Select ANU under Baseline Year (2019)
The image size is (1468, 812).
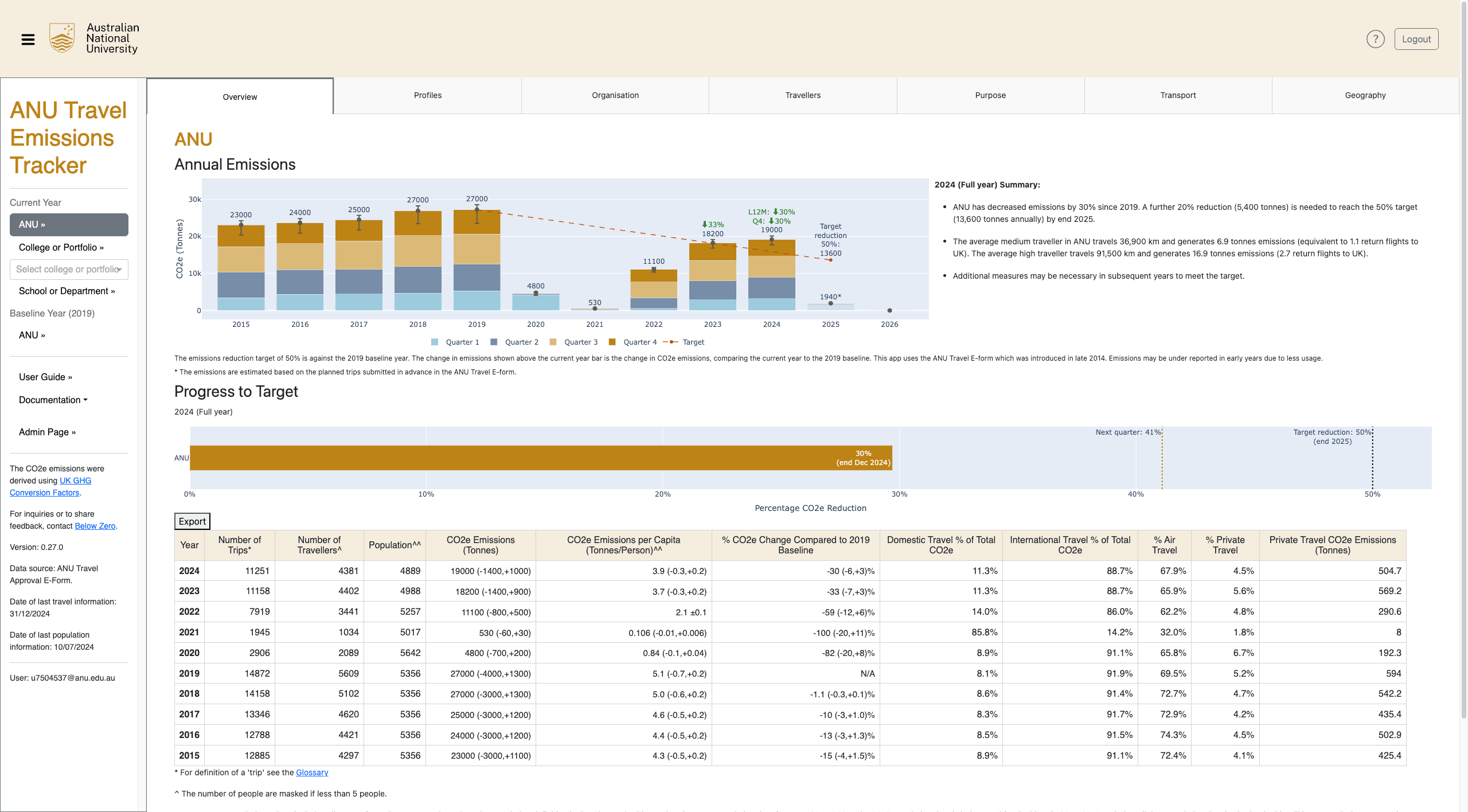[x=32, y=335]
